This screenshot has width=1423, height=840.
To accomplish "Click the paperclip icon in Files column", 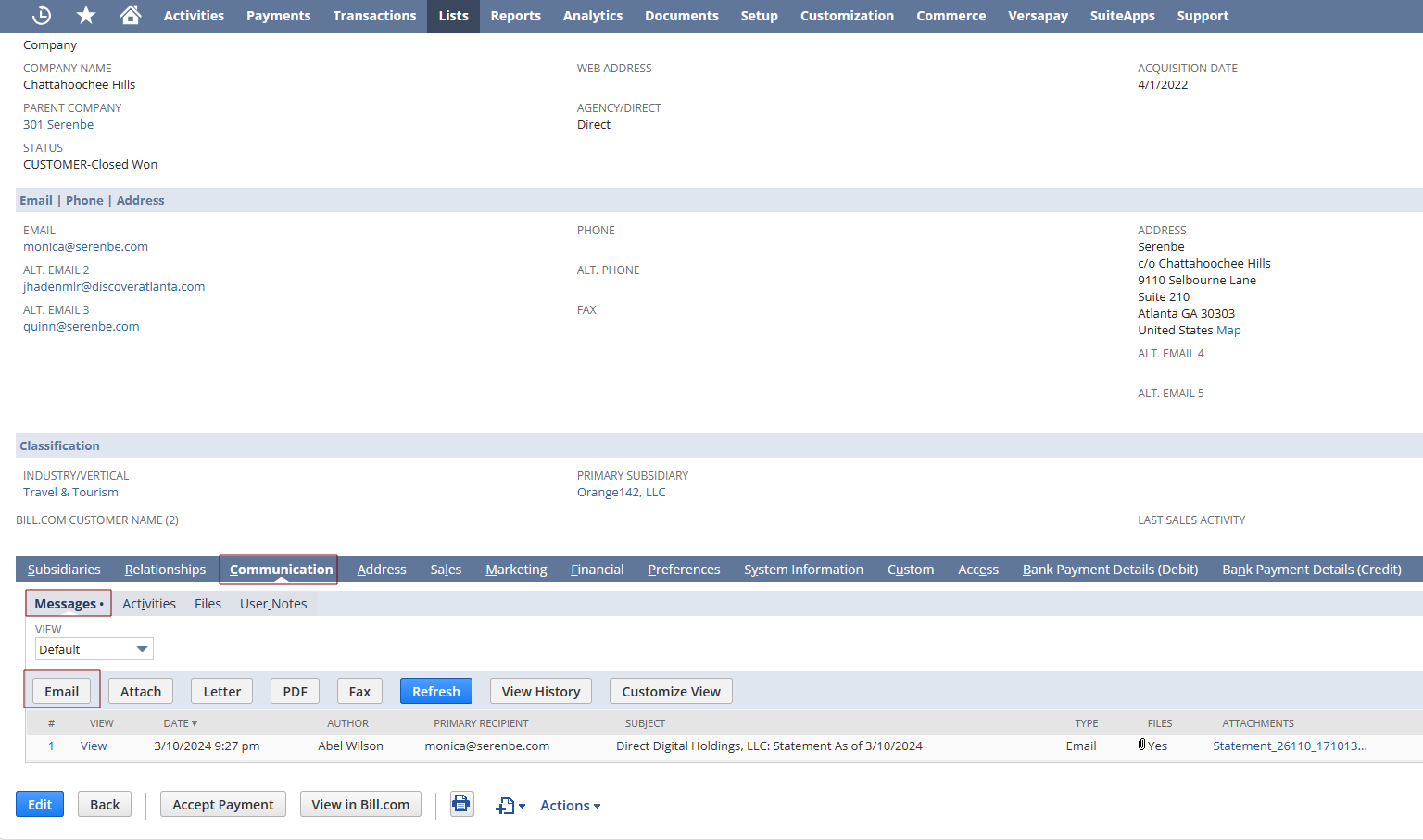I will (x=1141, y=746).
